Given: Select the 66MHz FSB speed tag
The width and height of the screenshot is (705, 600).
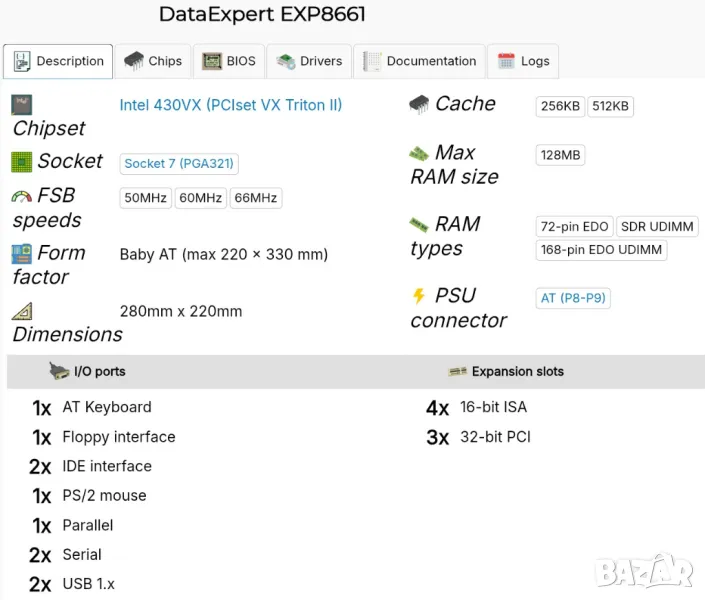Looking at the screenshot, I should click(x=255, y=198).
